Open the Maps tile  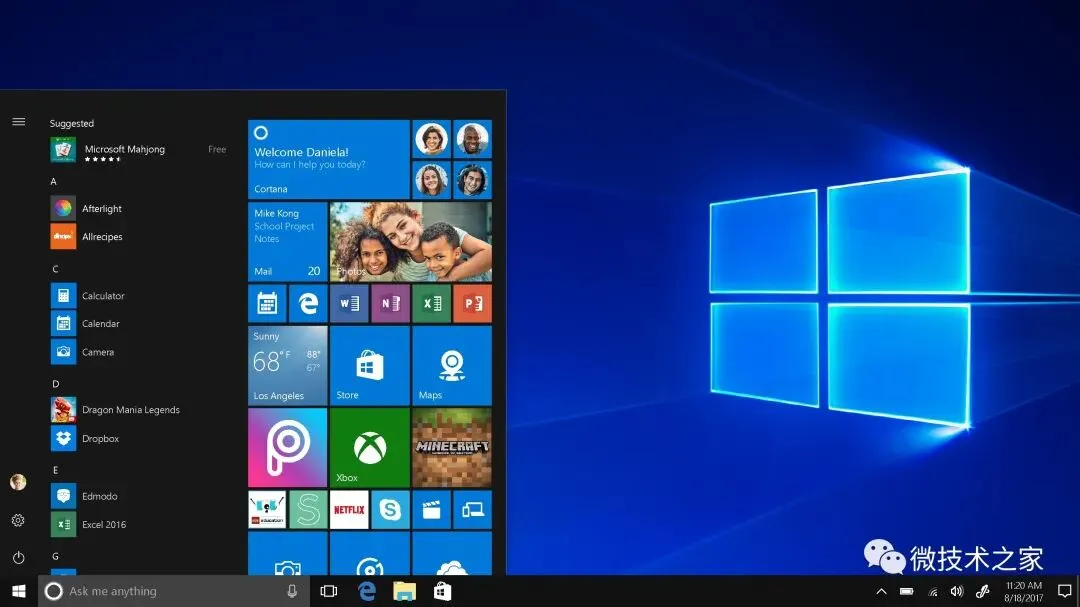point(451,364)
